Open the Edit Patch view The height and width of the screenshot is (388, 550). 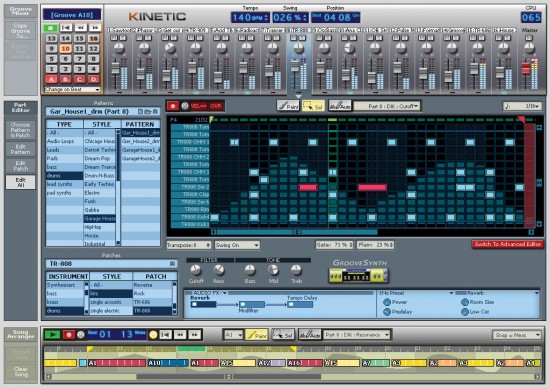tap(20, 166)
